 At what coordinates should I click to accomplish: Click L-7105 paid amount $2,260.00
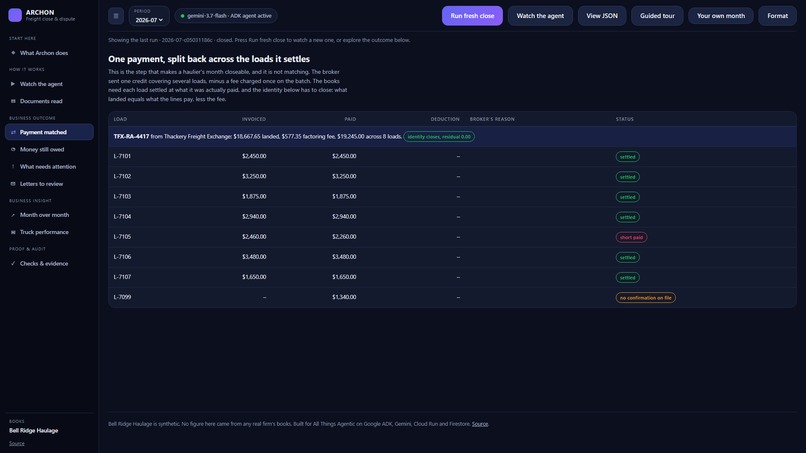[x=344, y=237]
